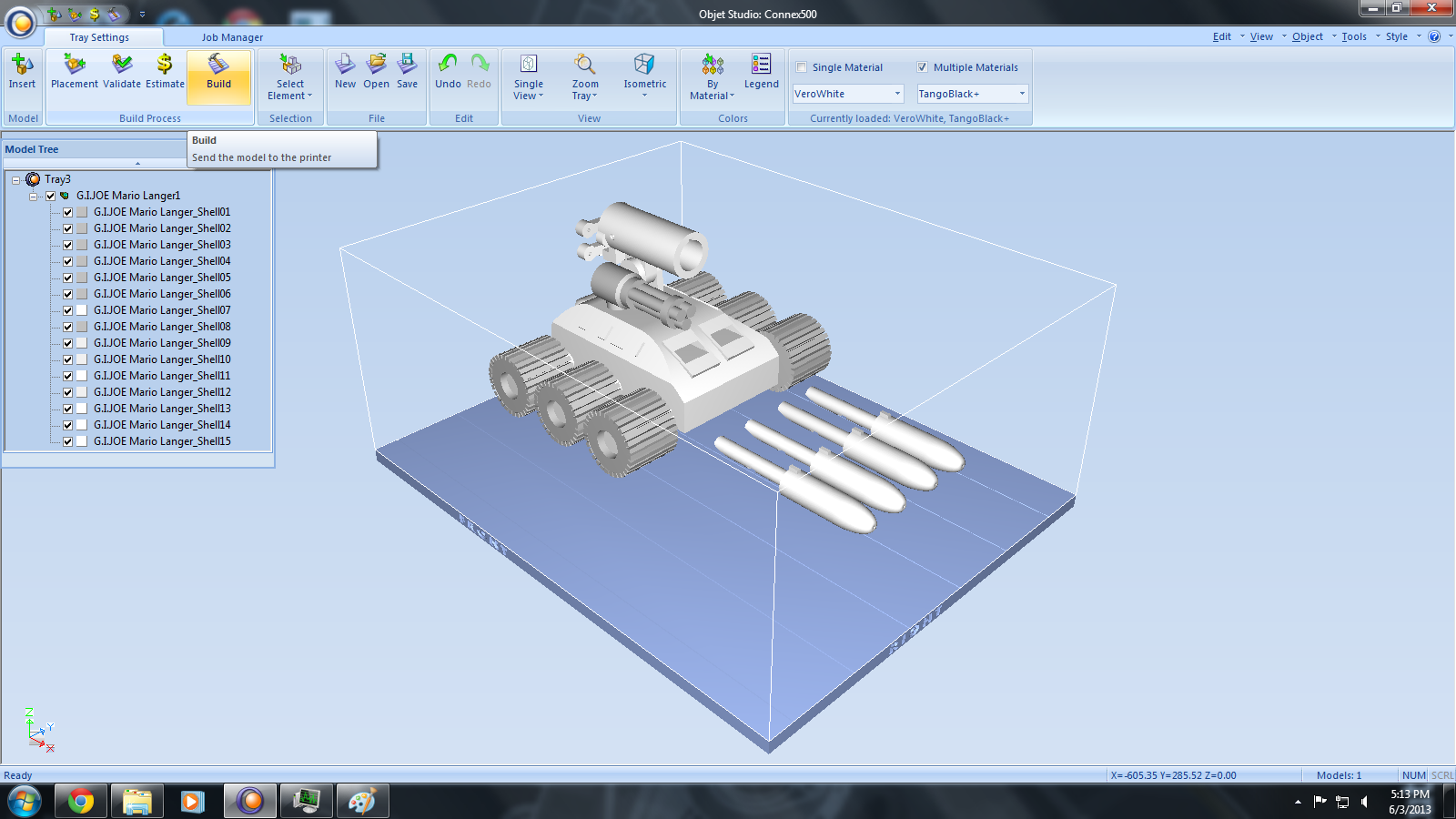The width and height of the screenshot is (1456, 819).
Task: Click the white color swatch next to Shell07
Action: pos(82,310)
